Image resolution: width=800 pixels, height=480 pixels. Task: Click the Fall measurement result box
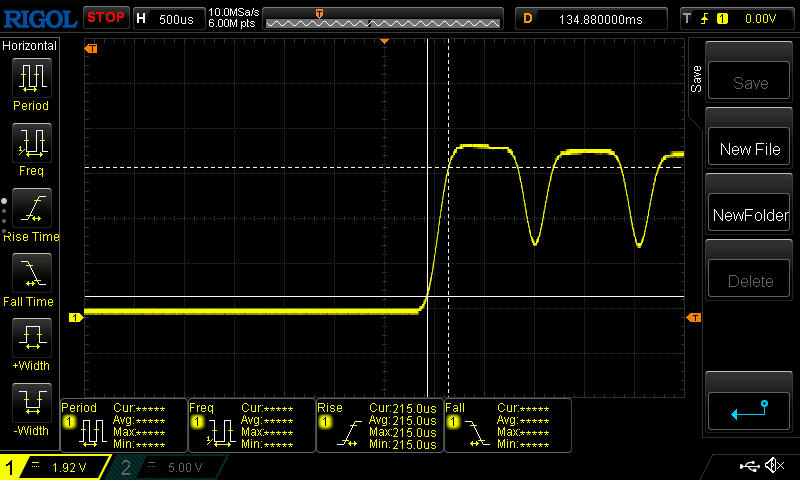point(508,425)
